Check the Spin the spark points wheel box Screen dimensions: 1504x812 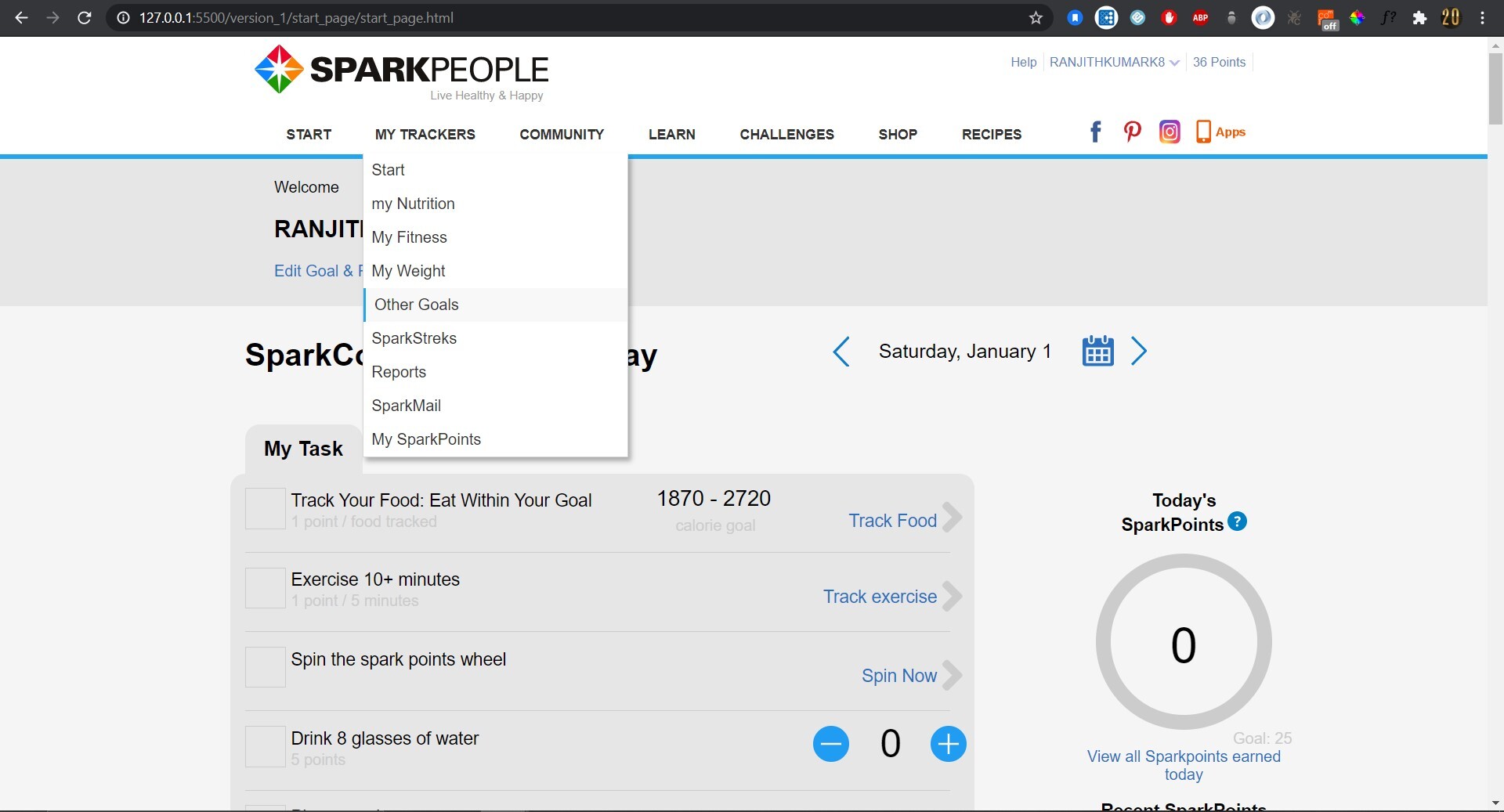point(266,667)
